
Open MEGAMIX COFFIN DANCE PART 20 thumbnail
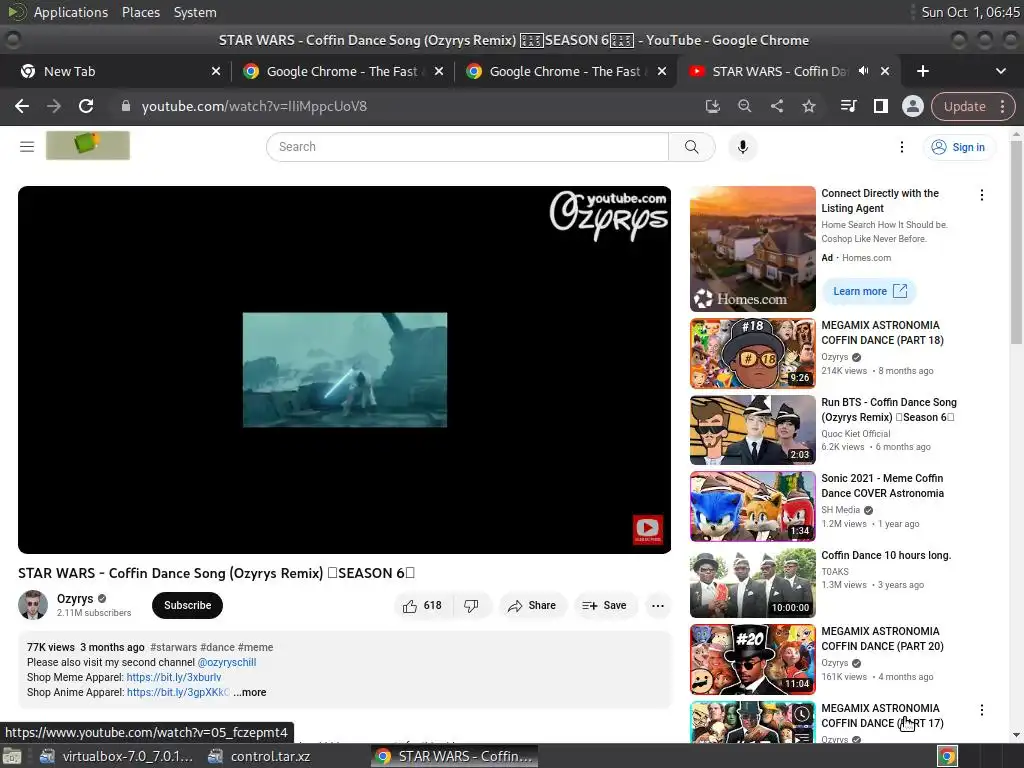(752, 659)
